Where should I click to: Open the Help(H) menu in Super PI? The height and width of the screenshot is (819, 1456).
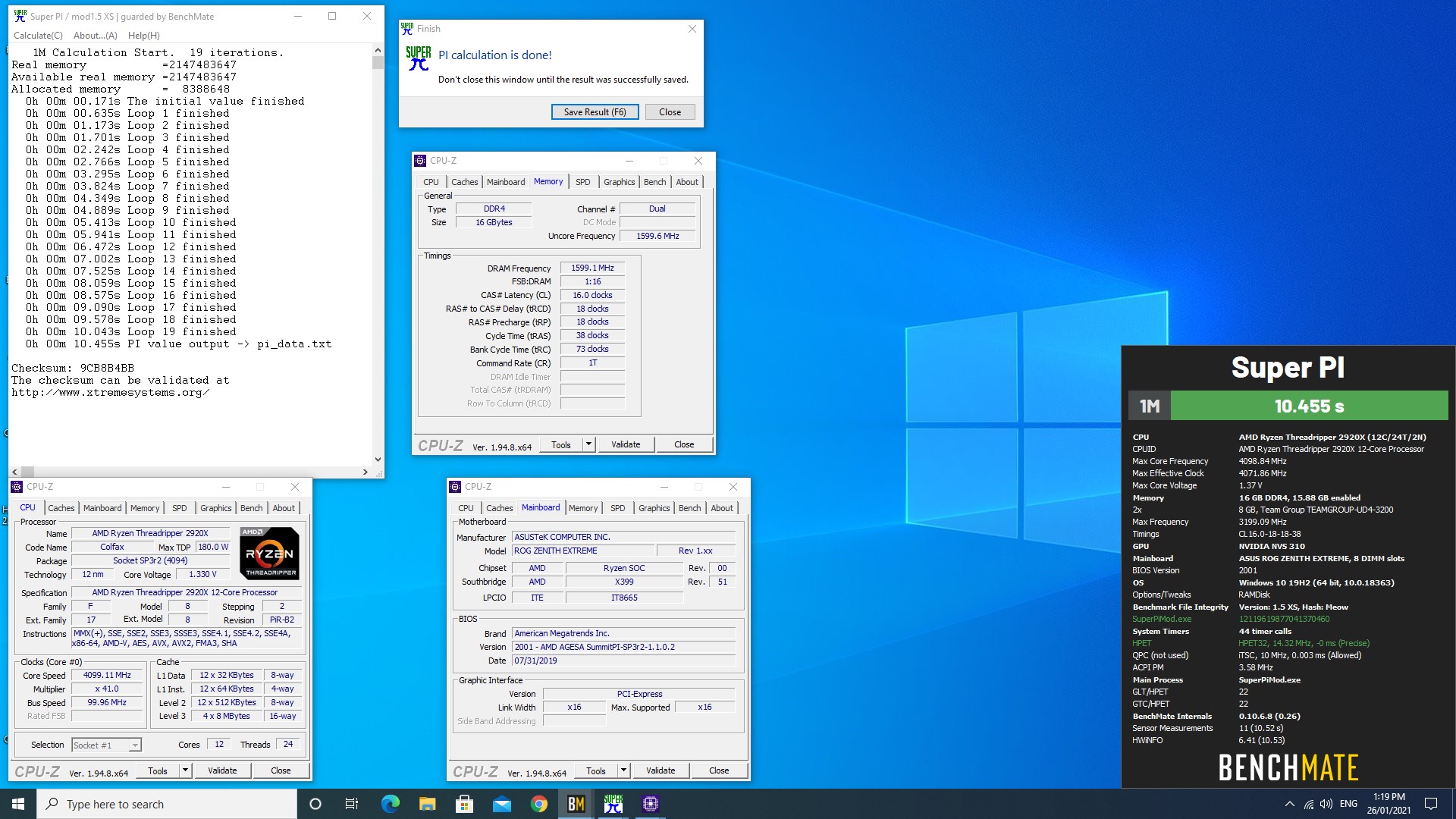[144, 36]
